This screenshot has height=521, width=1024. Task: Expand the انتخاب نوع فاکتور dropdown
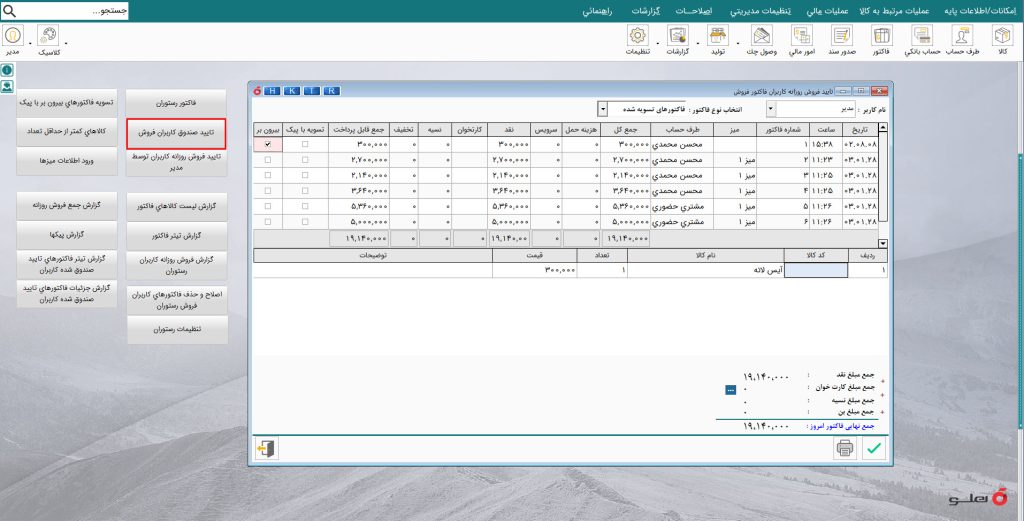(603, 109)
